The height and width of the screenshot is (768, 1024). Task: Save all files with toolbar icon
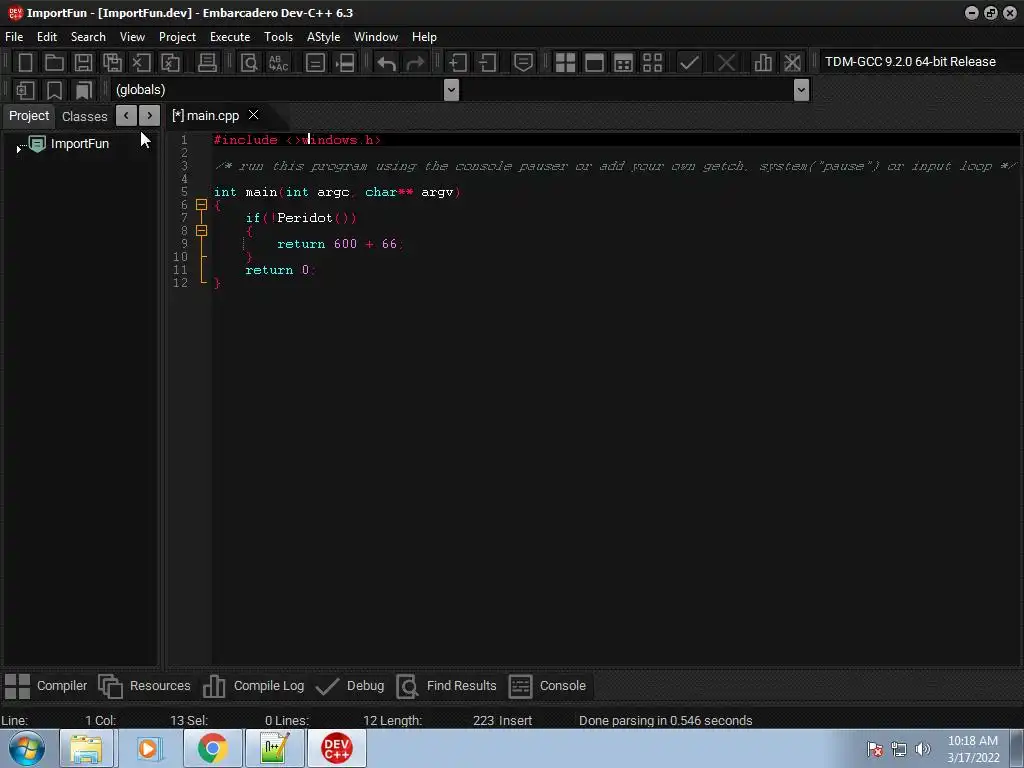112,63
